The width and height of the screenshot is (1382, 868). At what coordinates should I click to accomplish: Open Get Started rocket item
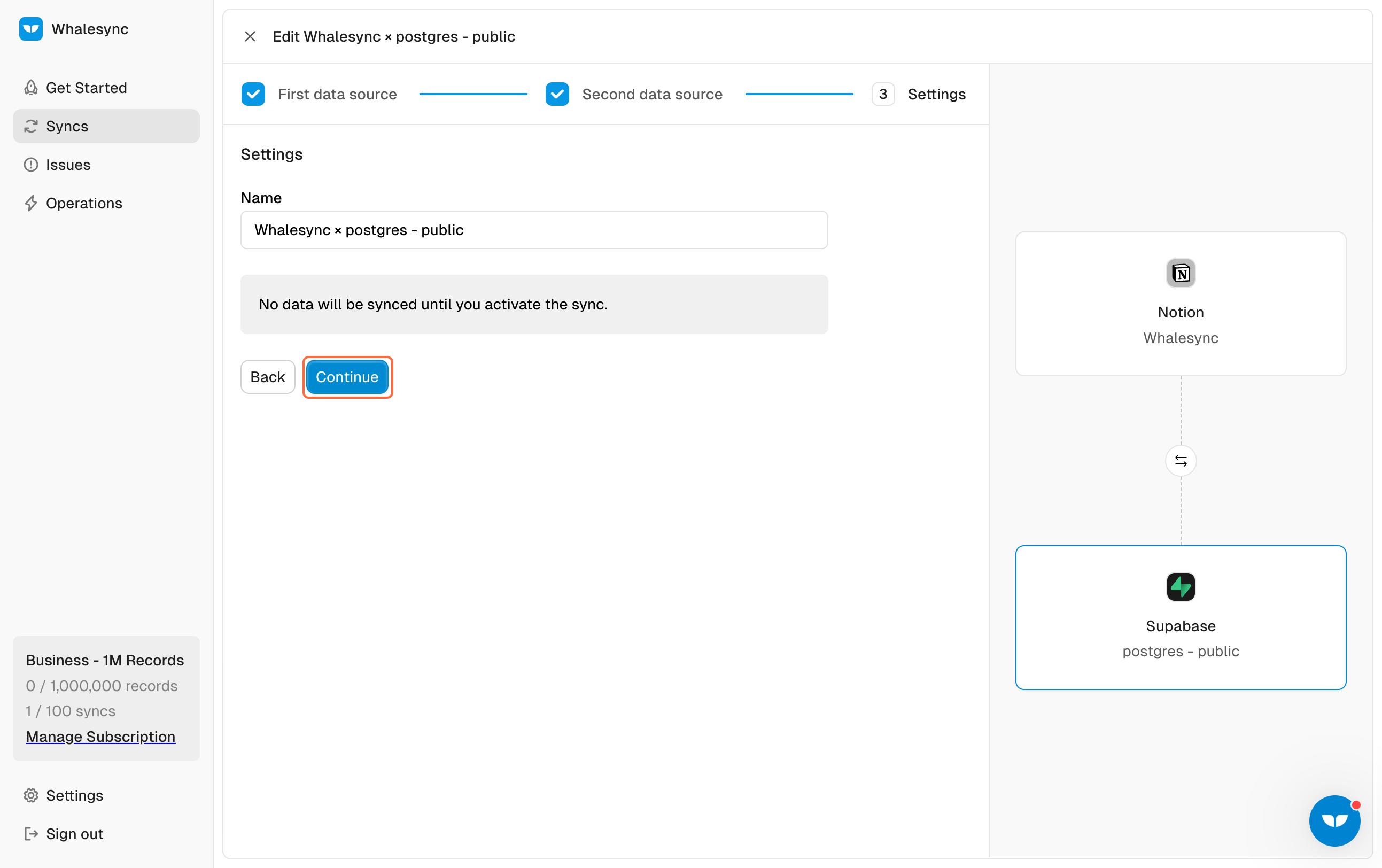pyautogui.click(x=86, y=88)
